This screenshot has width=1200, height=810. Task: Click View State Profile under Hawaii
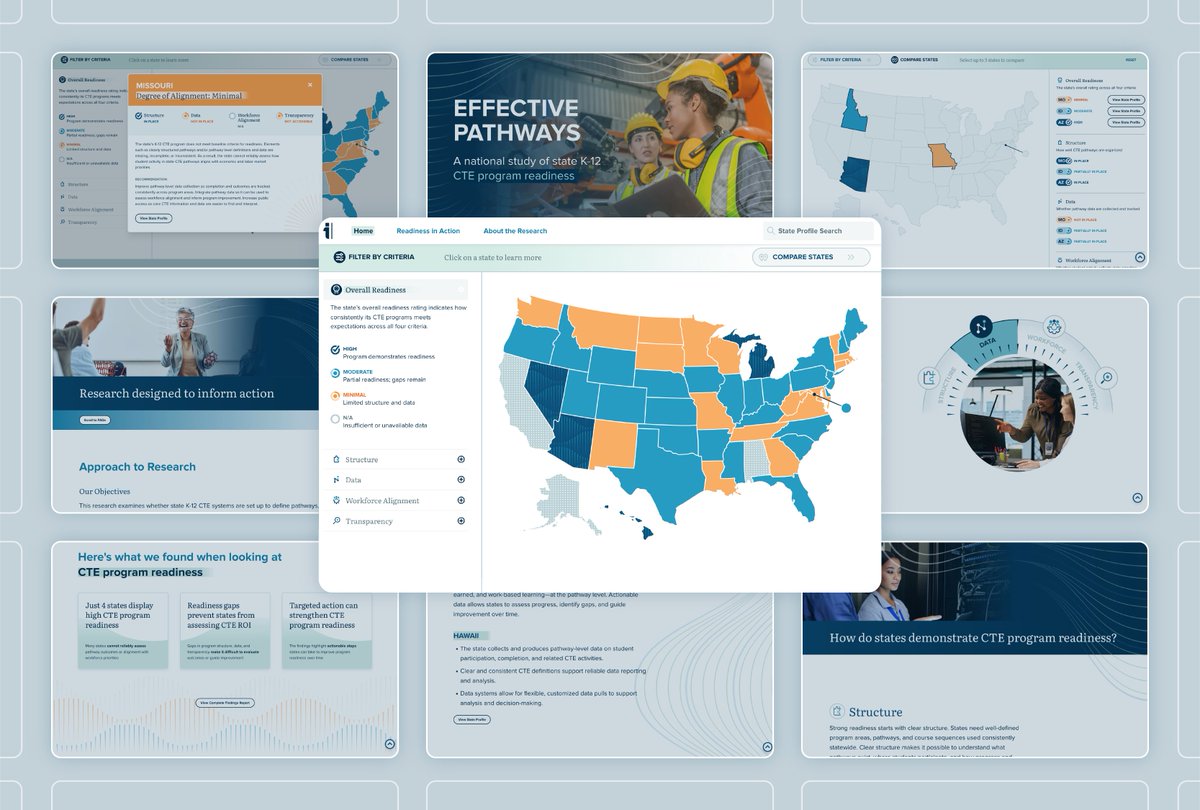click(472, 719)
